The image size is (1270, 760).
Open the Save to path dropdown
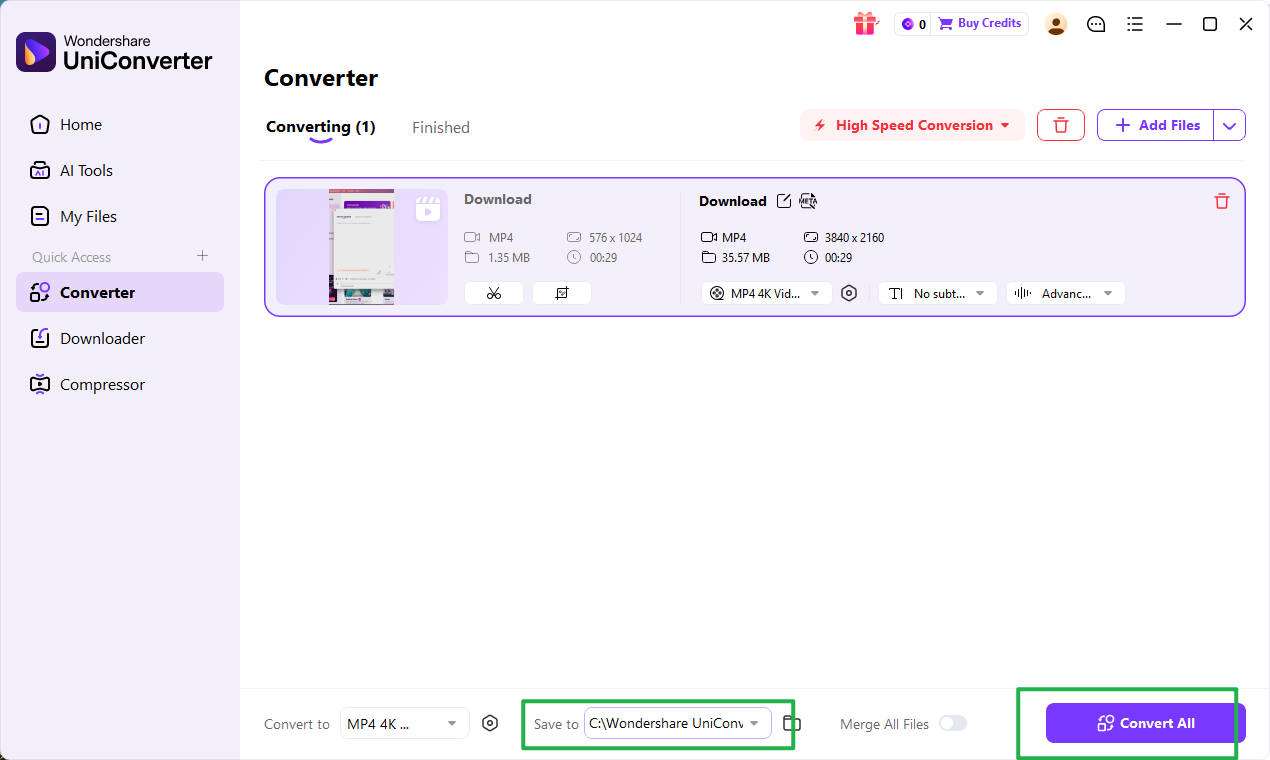pyautogui.click(x=678, y=723)
